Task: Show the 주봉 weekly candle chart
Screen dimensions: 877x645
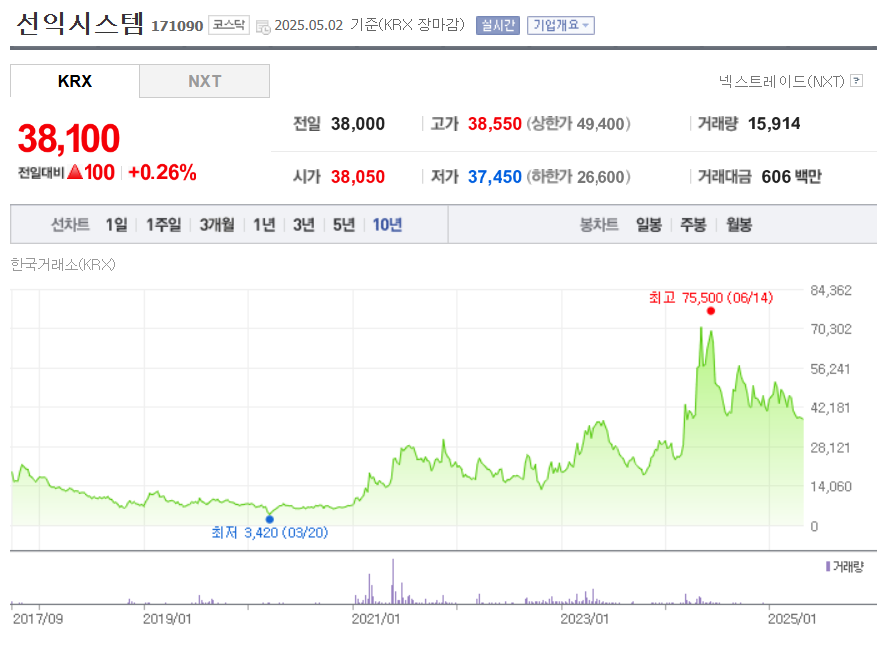Action: (x=693, y=225)
